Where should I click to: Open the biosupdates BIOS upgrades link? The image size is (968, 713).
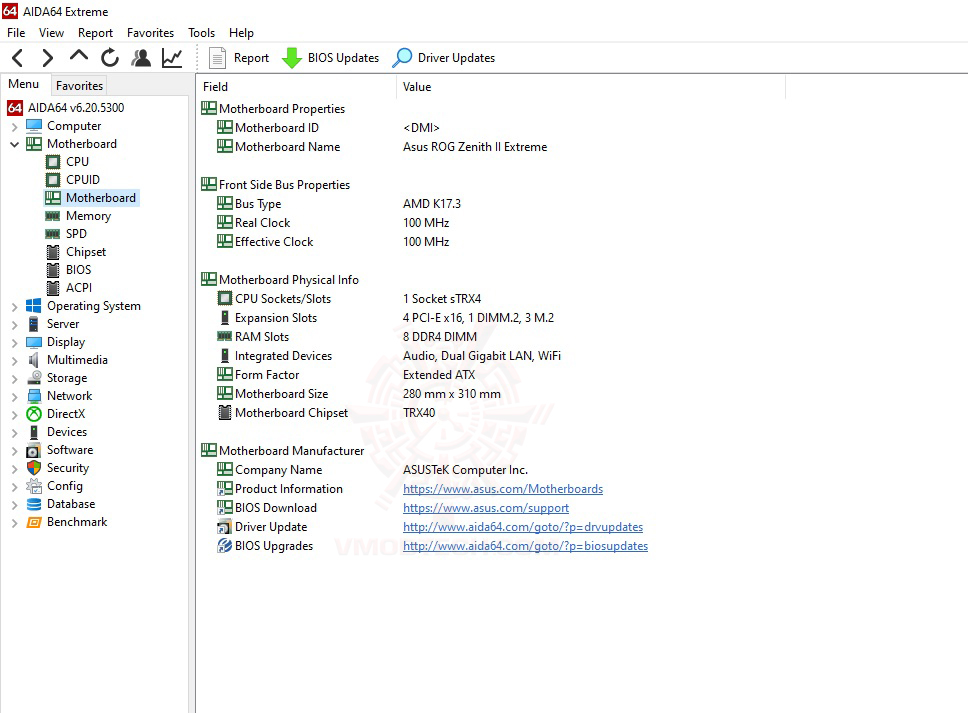click(x=525, y=546)
